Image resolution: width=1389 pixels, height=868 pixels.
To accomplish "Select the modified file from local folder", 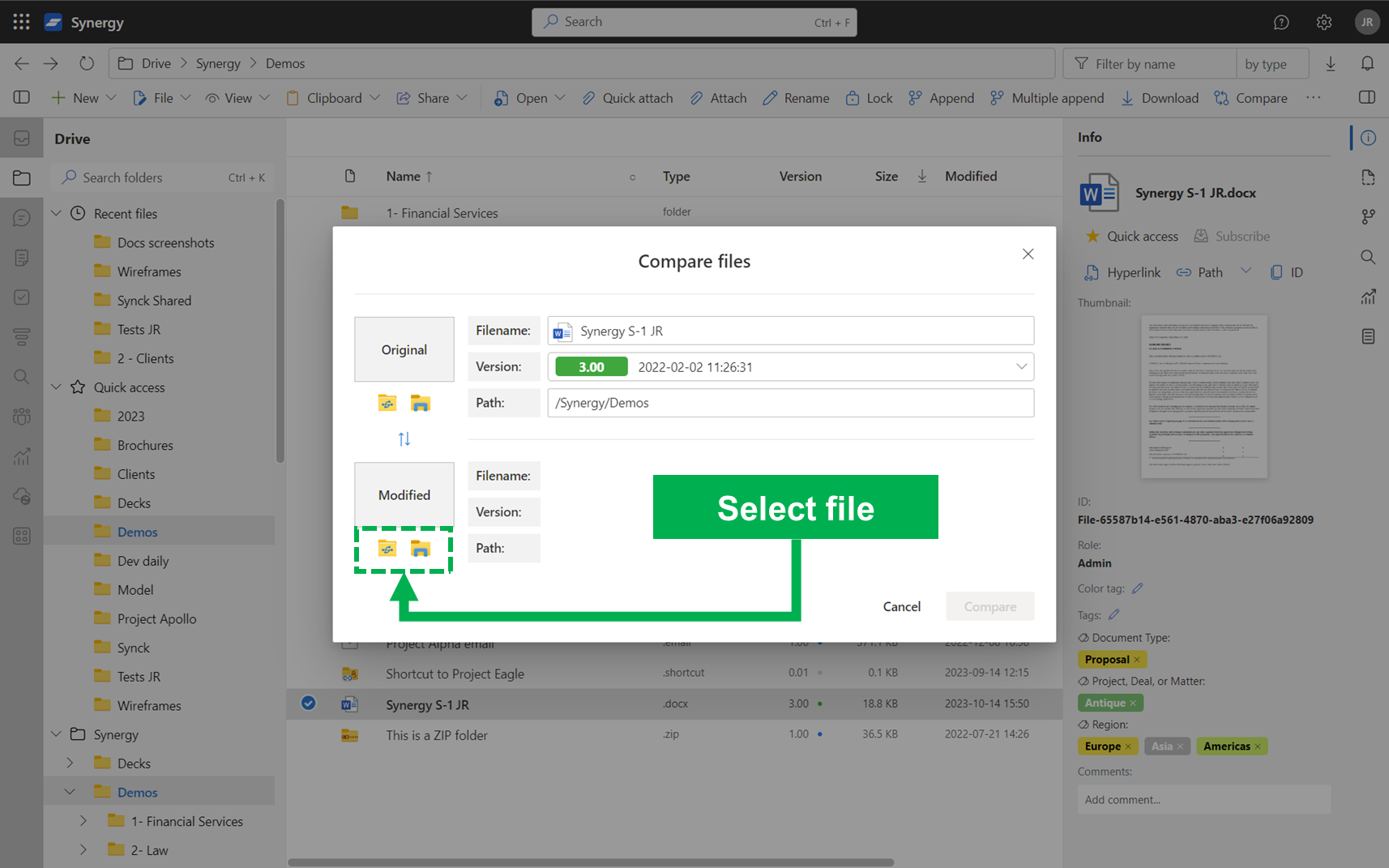I will [420, 549].
